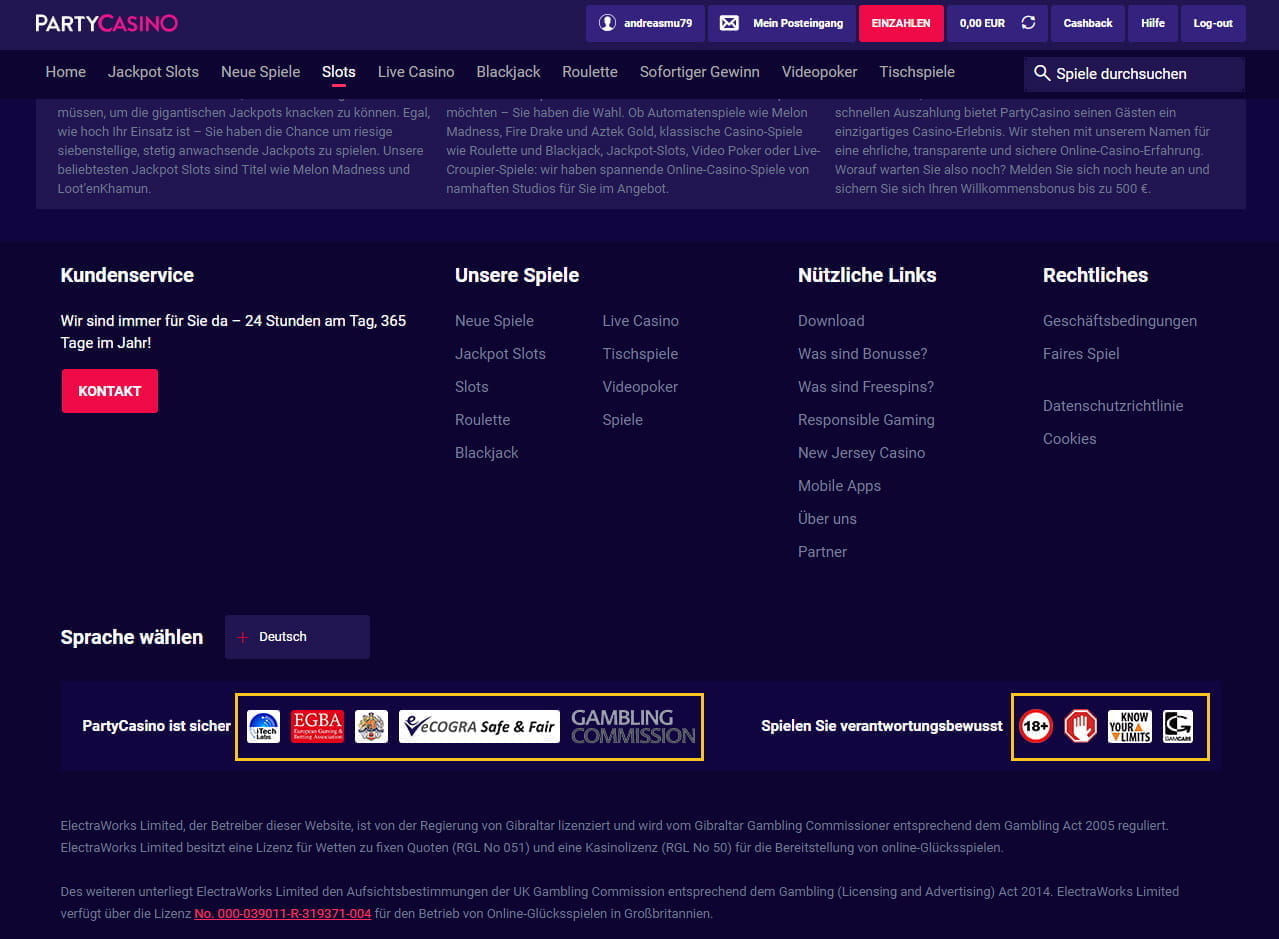Click the envelope icon in Mein Posteingang
Image resolution: width=1279 pixels, height=939 pixels.
(x=729, y=23)
